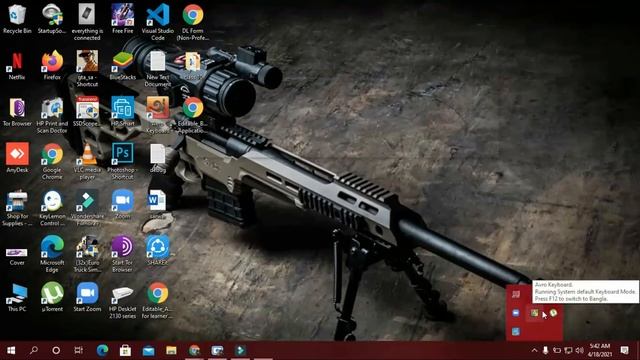Open This PC from the desktop
This screenshot has width=640, height=360.
pyautogui.click(x=17, y=297)
